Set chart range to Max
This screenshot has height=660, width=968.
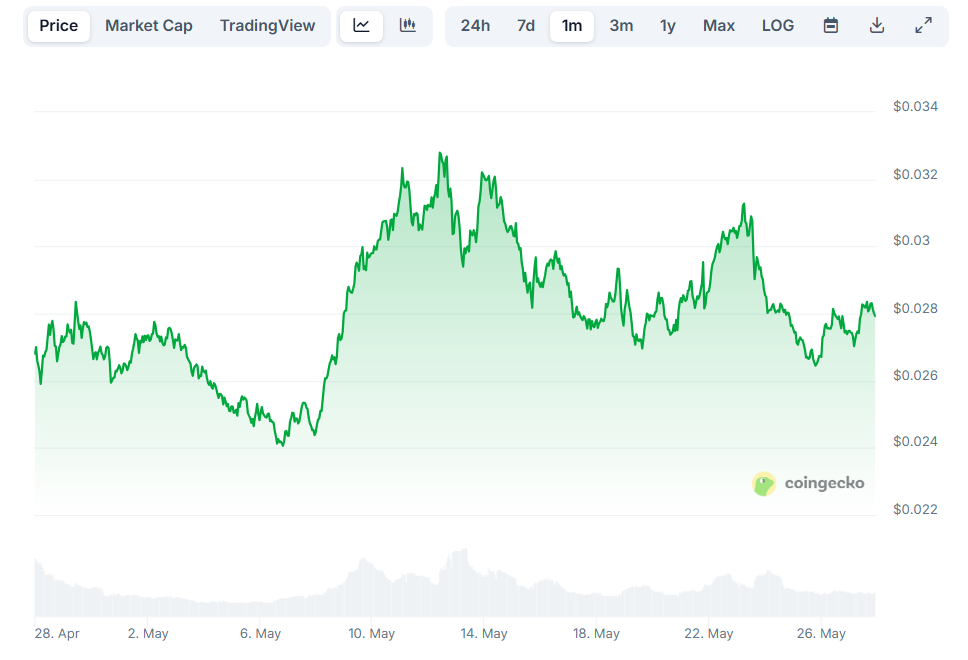(x=719, y=25)
